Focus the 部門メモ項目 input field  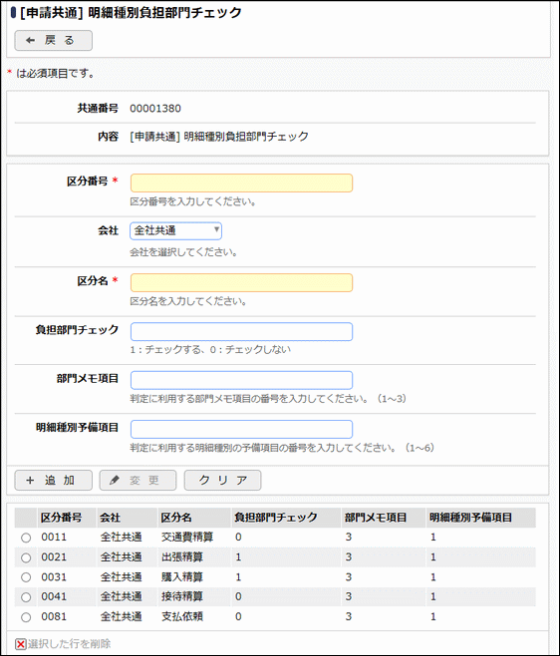click(241, 380)
